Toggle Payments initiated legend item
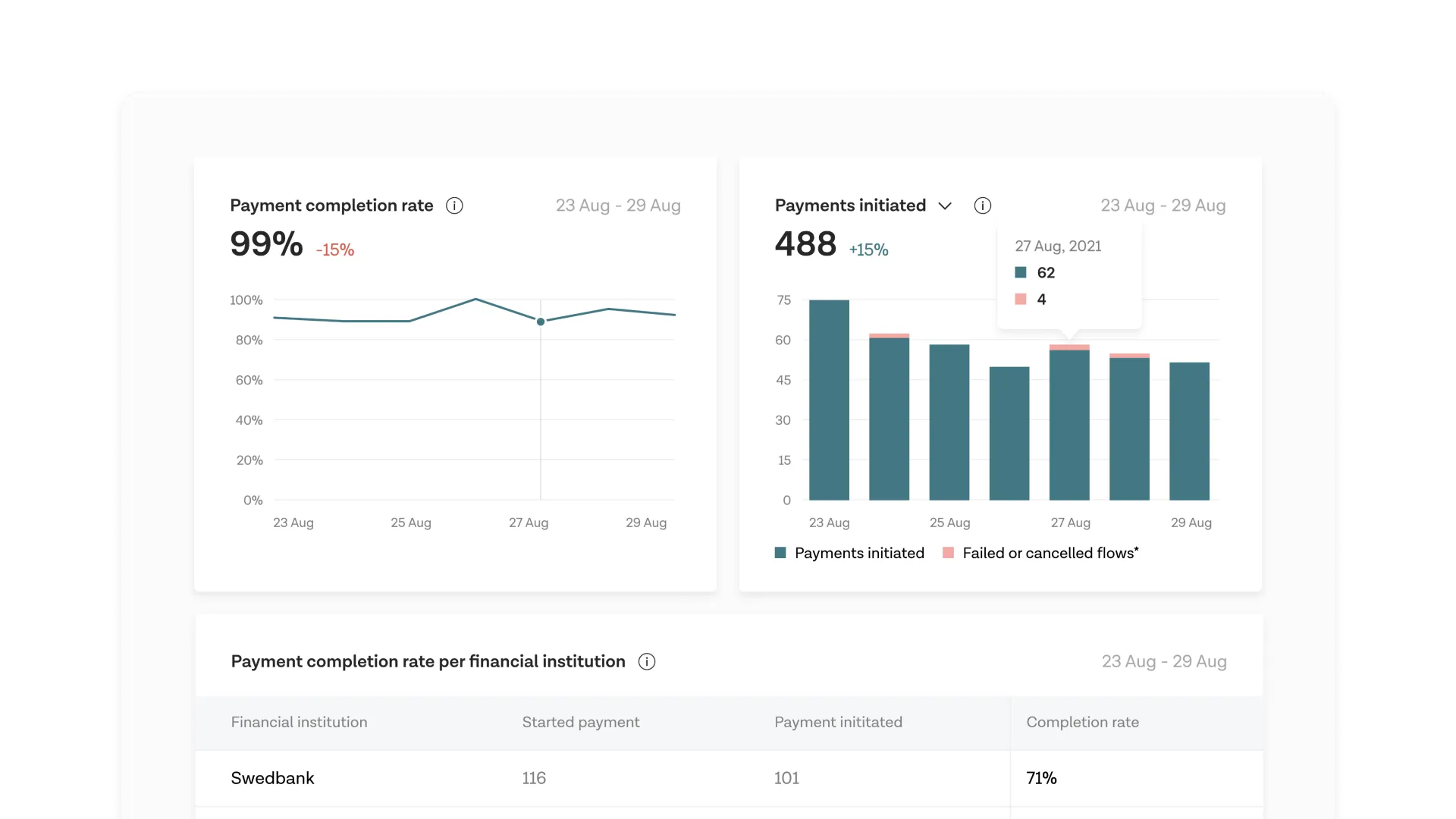This screenshot has width=1456, height=819. 859,554
